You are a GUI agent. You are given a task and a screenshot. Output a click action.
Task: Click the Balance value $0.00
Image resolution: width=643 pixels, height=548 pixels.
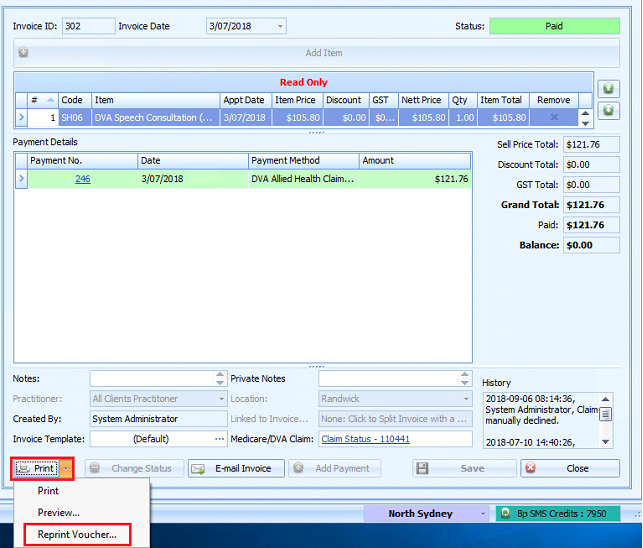(x=591, y=245)
